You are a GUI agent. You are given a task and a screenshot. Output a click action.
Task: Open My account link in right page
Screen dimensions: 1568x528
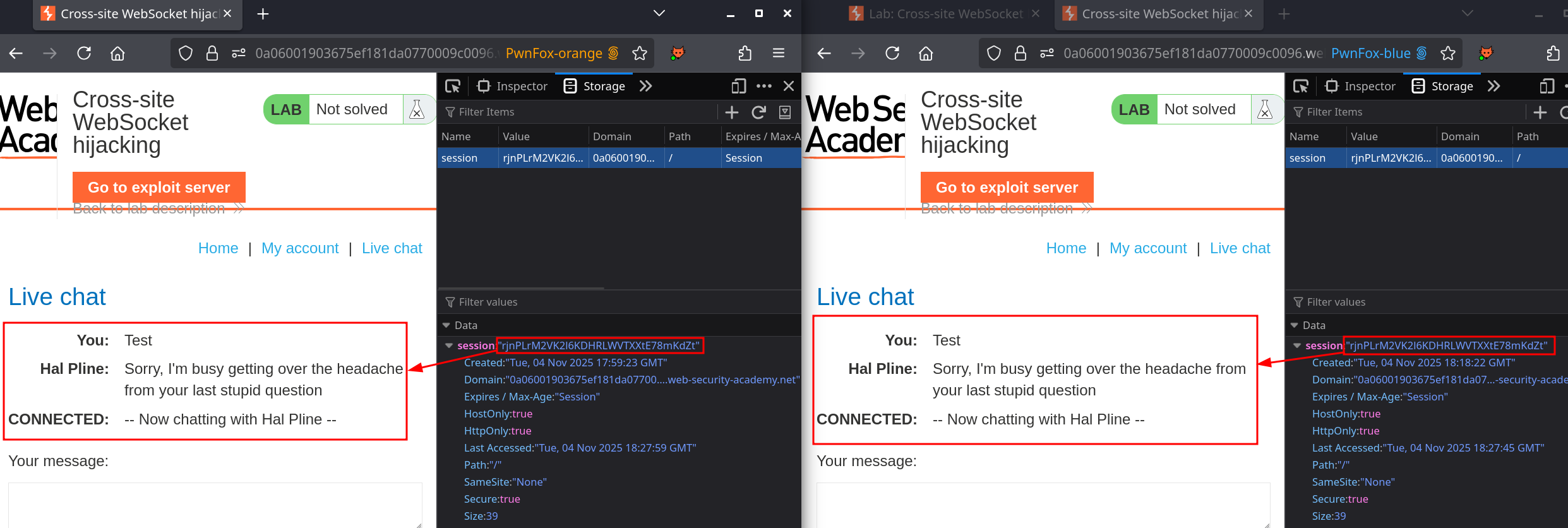pos(1147,248)
